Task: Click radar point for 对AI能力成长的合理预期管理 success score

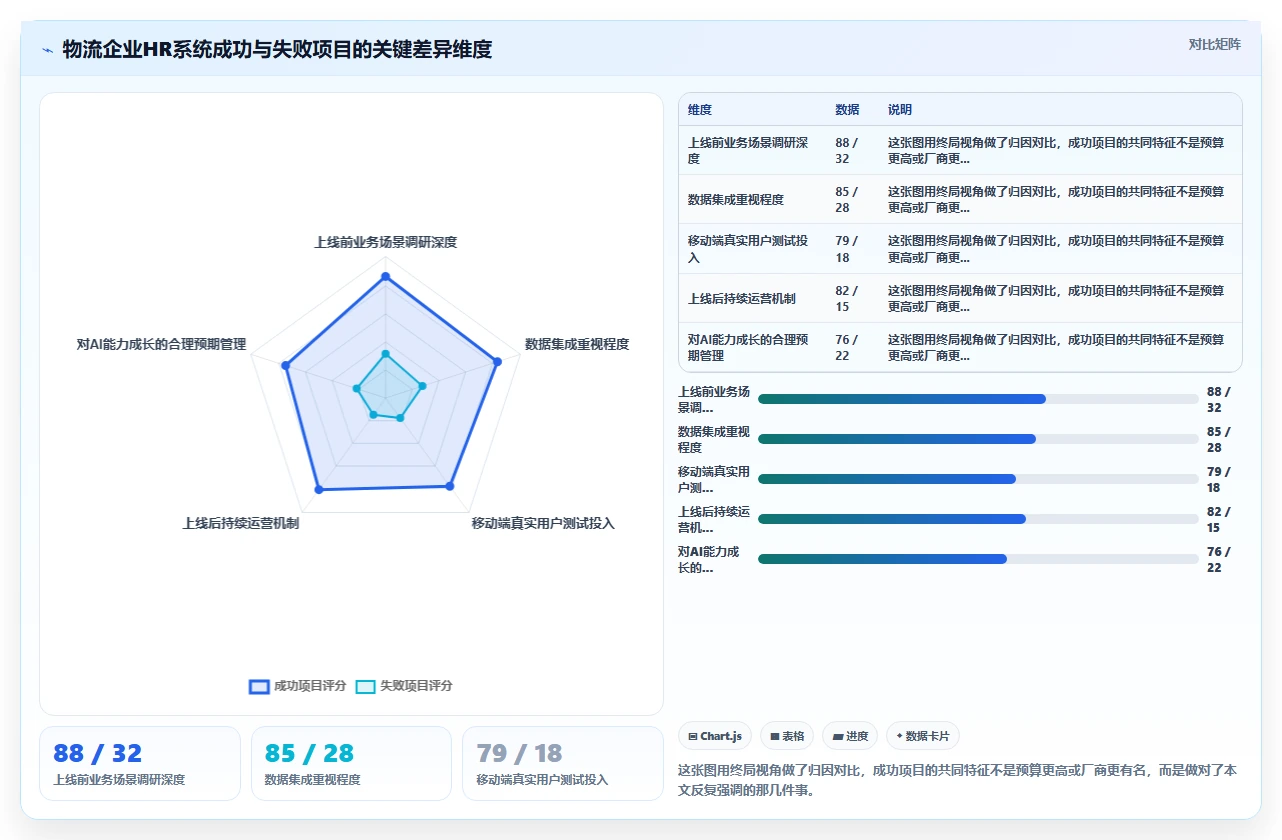Action: coord(286,366)
